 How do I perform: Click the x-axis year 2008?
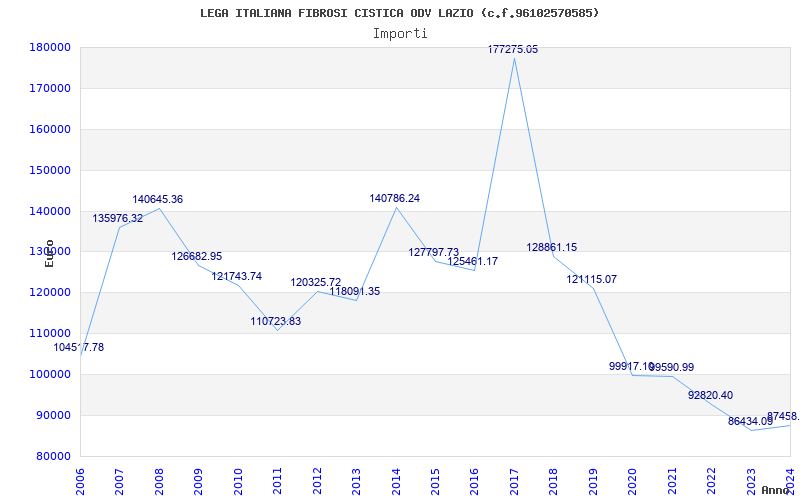pyautogui.click(x=159, y=482)
